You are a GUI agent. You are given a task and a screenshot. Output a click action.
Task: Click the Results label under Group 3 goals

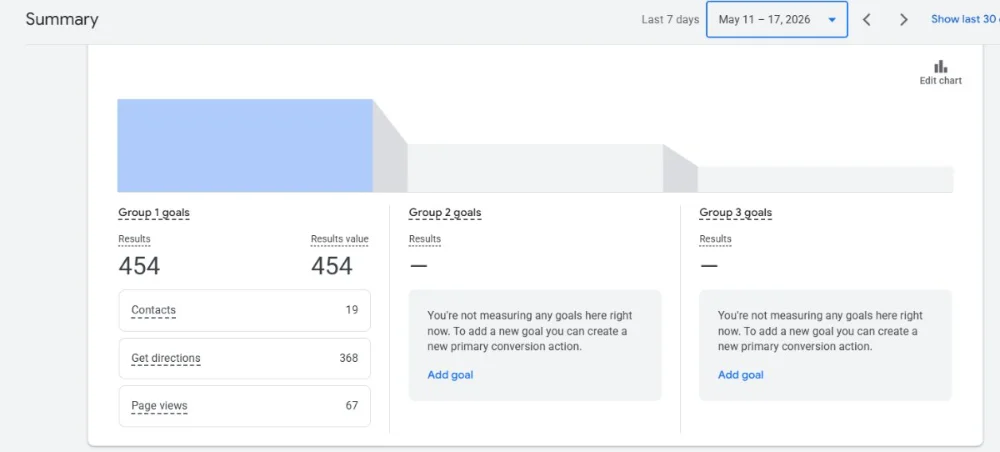coord(716,240)
